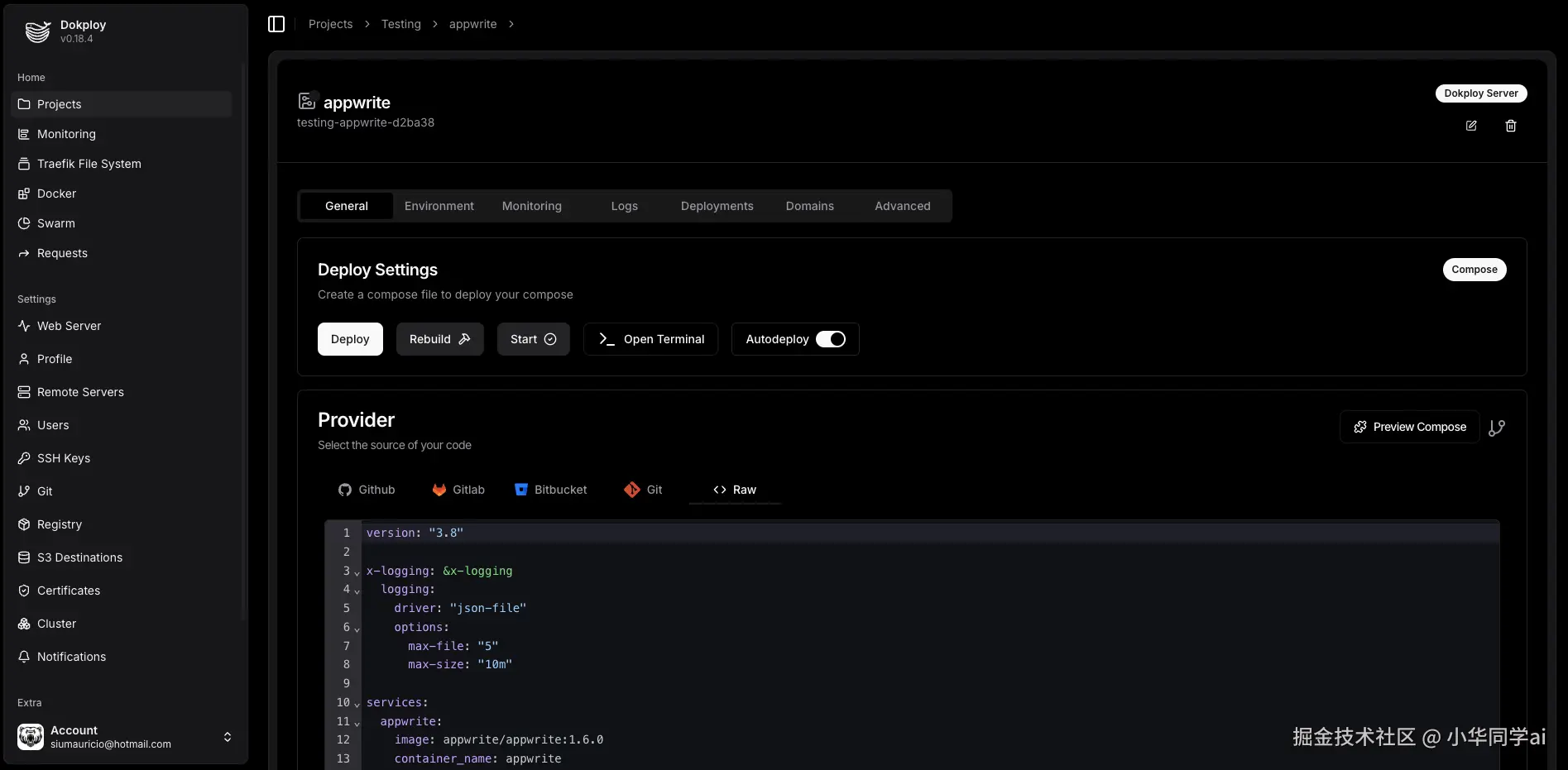Image resolution: width=1568 pixels, height=770 pixels.
Task: Open Users settings
Action: pos(122,425)
